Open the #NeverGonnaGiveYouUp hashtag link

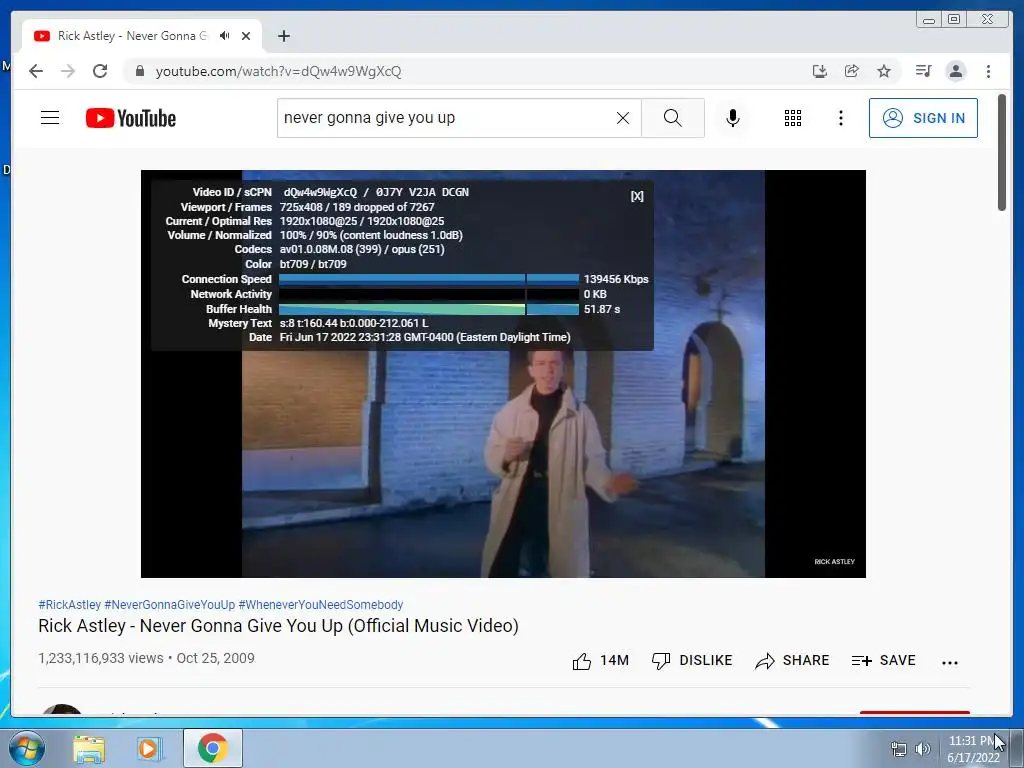click(x=170, y=605)
